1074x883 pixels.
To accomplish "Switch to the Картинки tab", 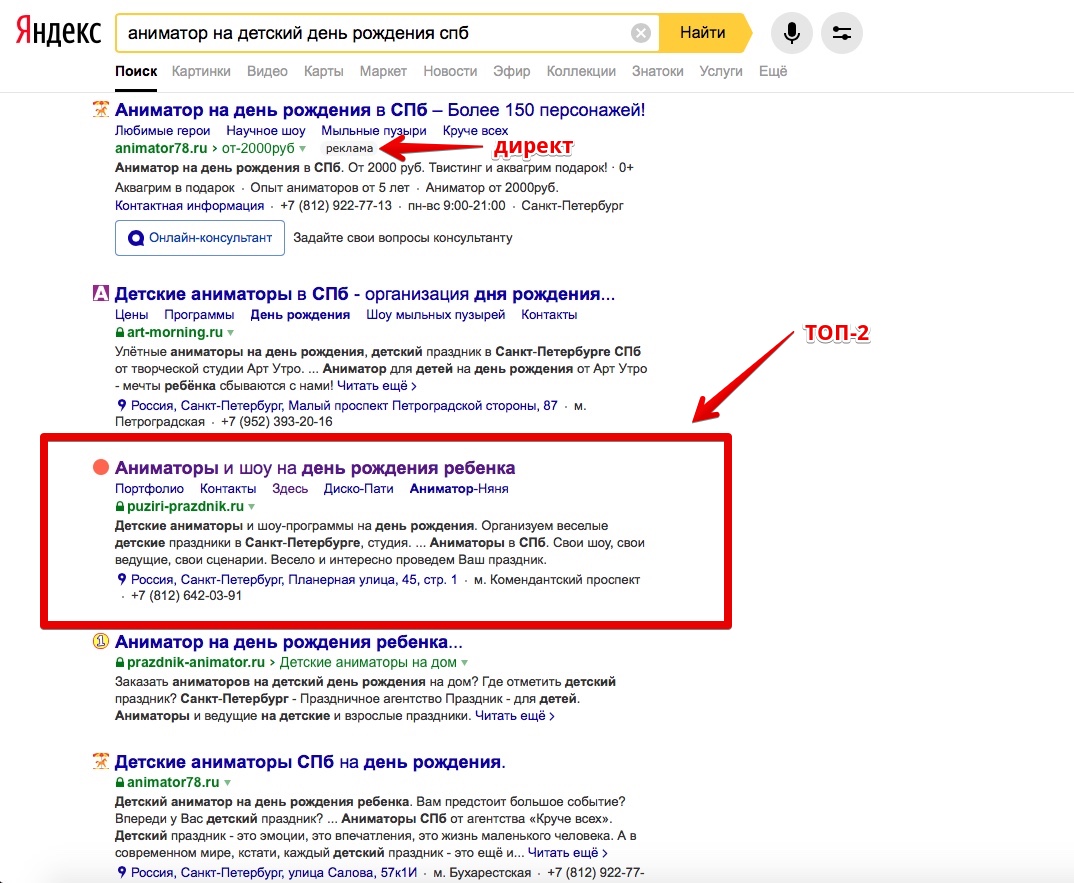I will click(x=201, y=71).
